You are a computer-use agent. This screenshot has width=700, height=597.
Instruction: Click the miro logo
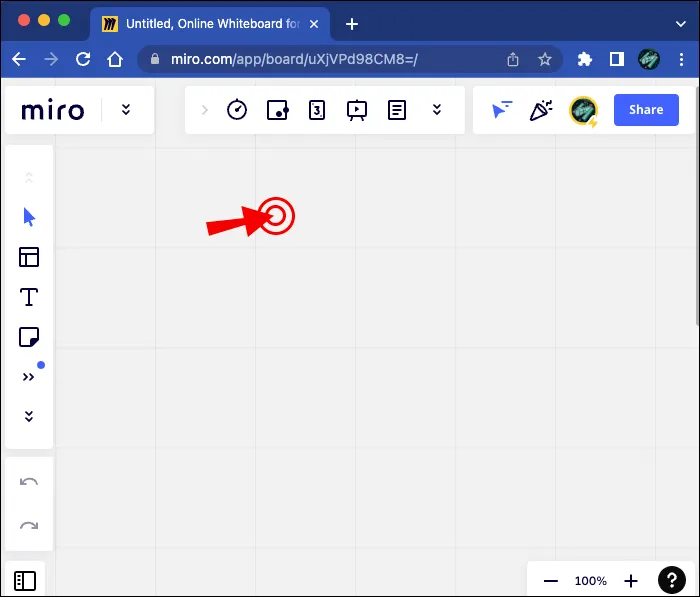[53, 110]
